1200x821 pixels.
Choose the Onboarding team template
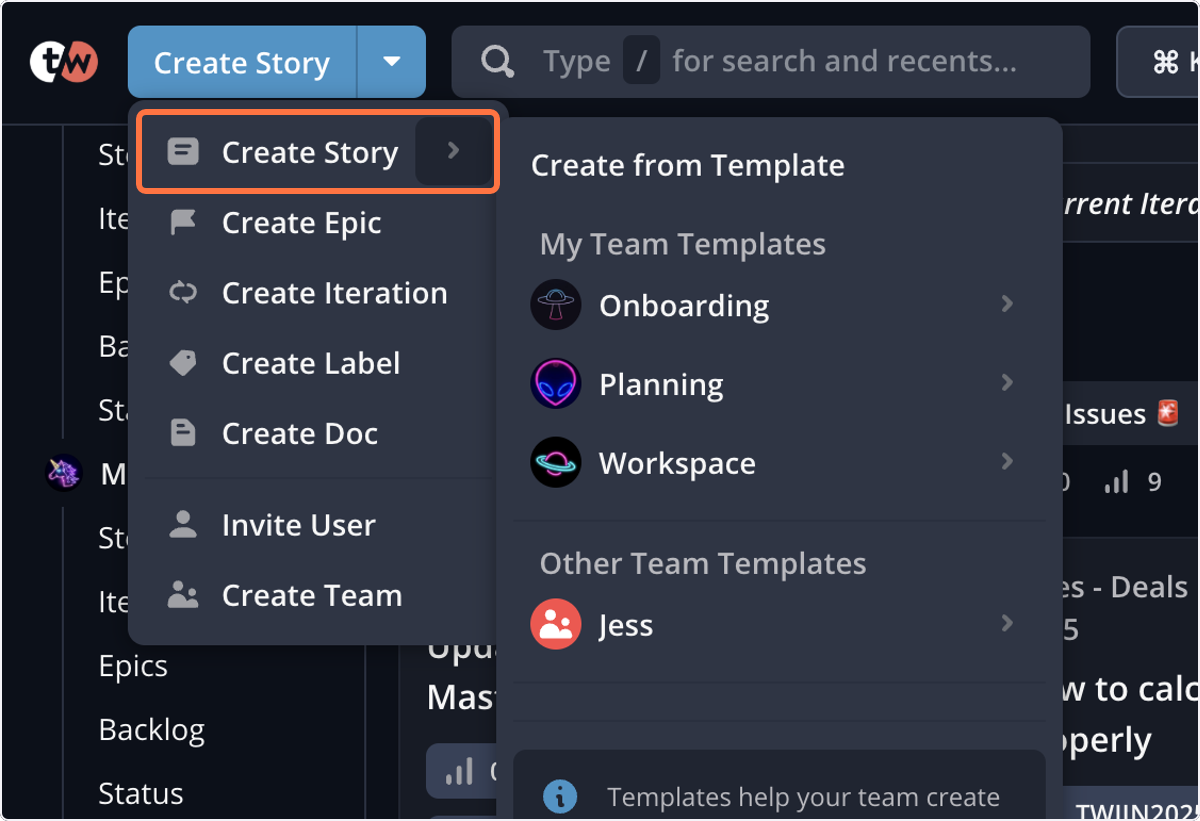(778, 305)
